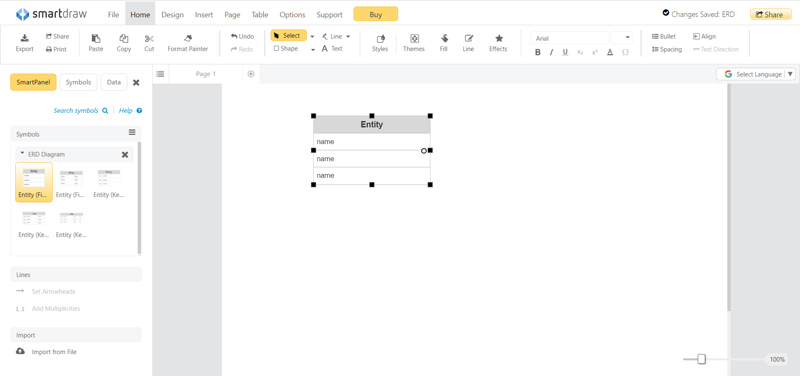Open the Support menu

point(329,15)
